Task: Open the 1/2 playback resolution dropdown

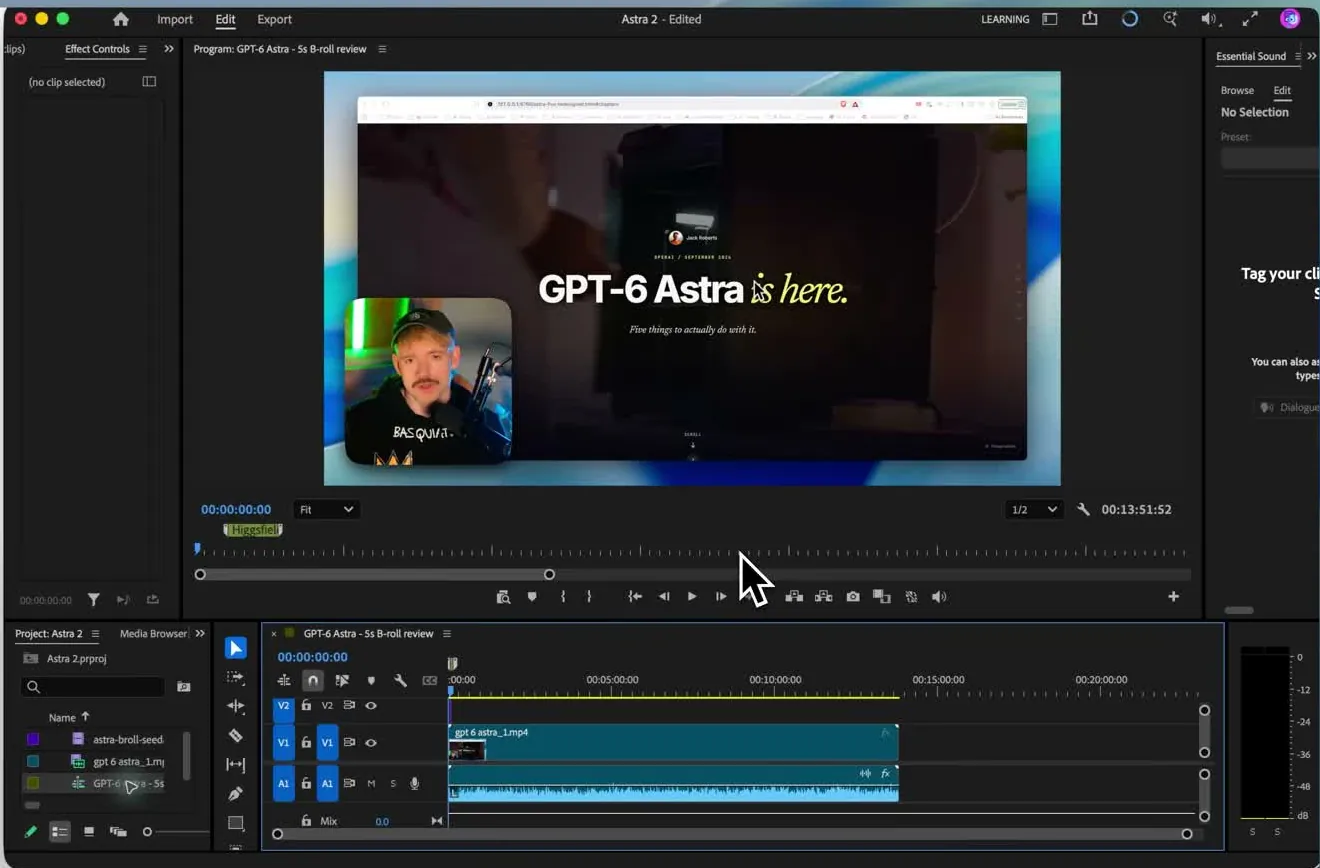Action: (1034, 509)
